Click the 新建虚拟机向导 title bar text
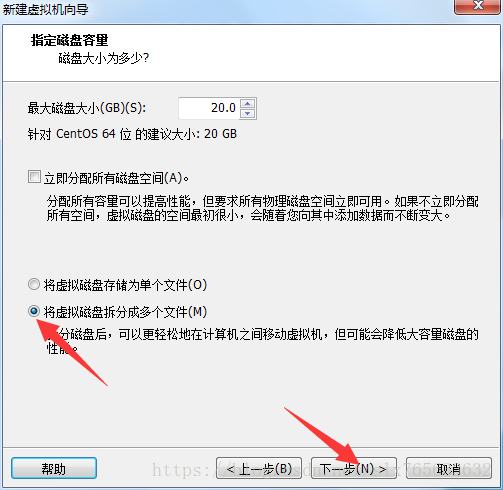Viewport: 503px width, 490px height. 46,9
